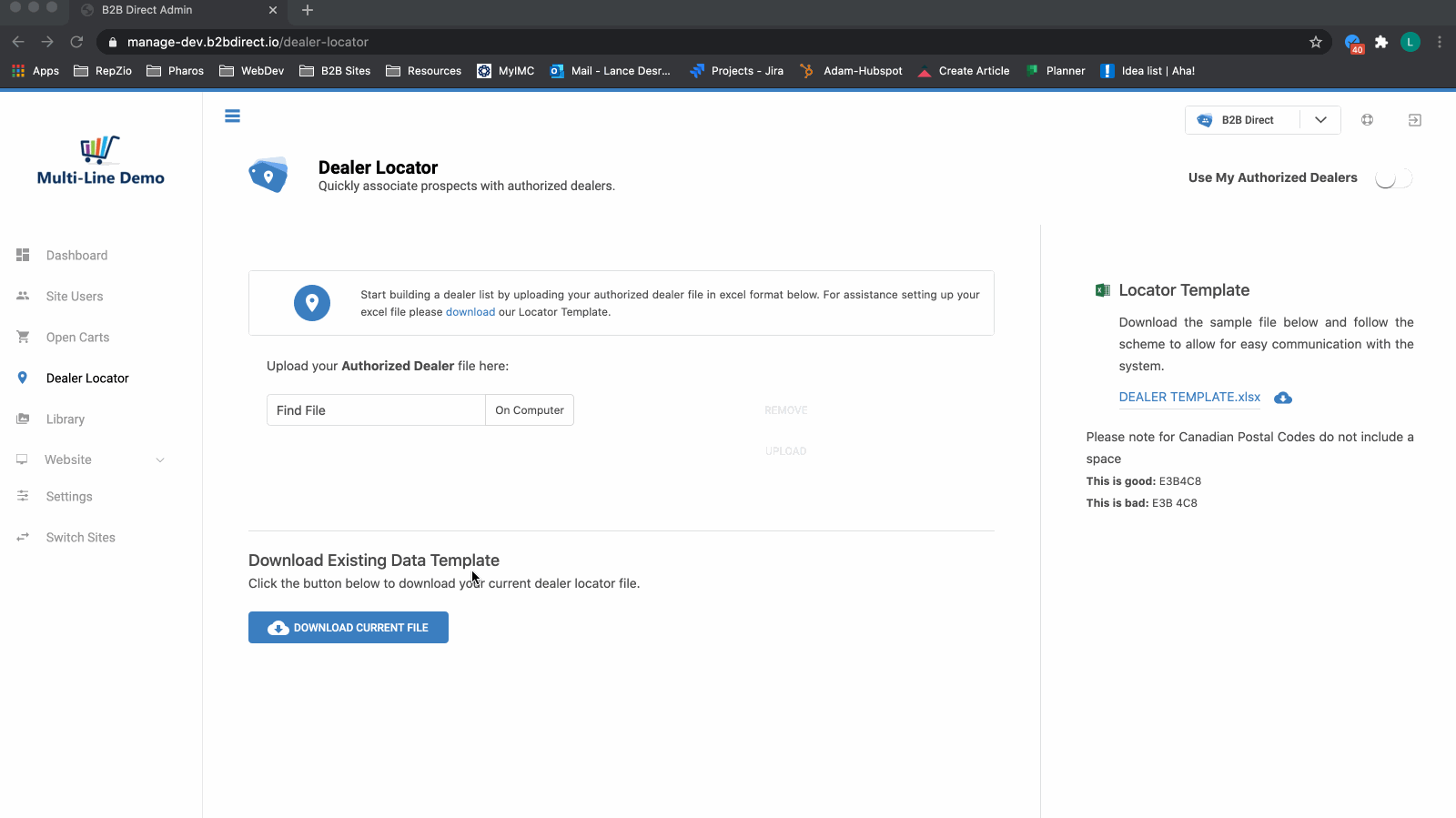The image size is (1456, 818).
Task: Click the Download Existing Data Template heading
Action: (x=374, y=560)
